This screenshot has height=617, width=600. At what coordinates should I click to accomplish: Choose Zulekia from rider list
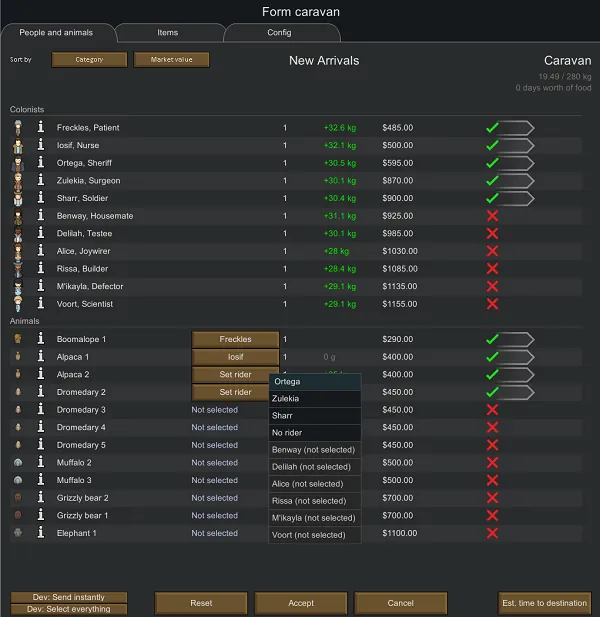coord(315,399)
